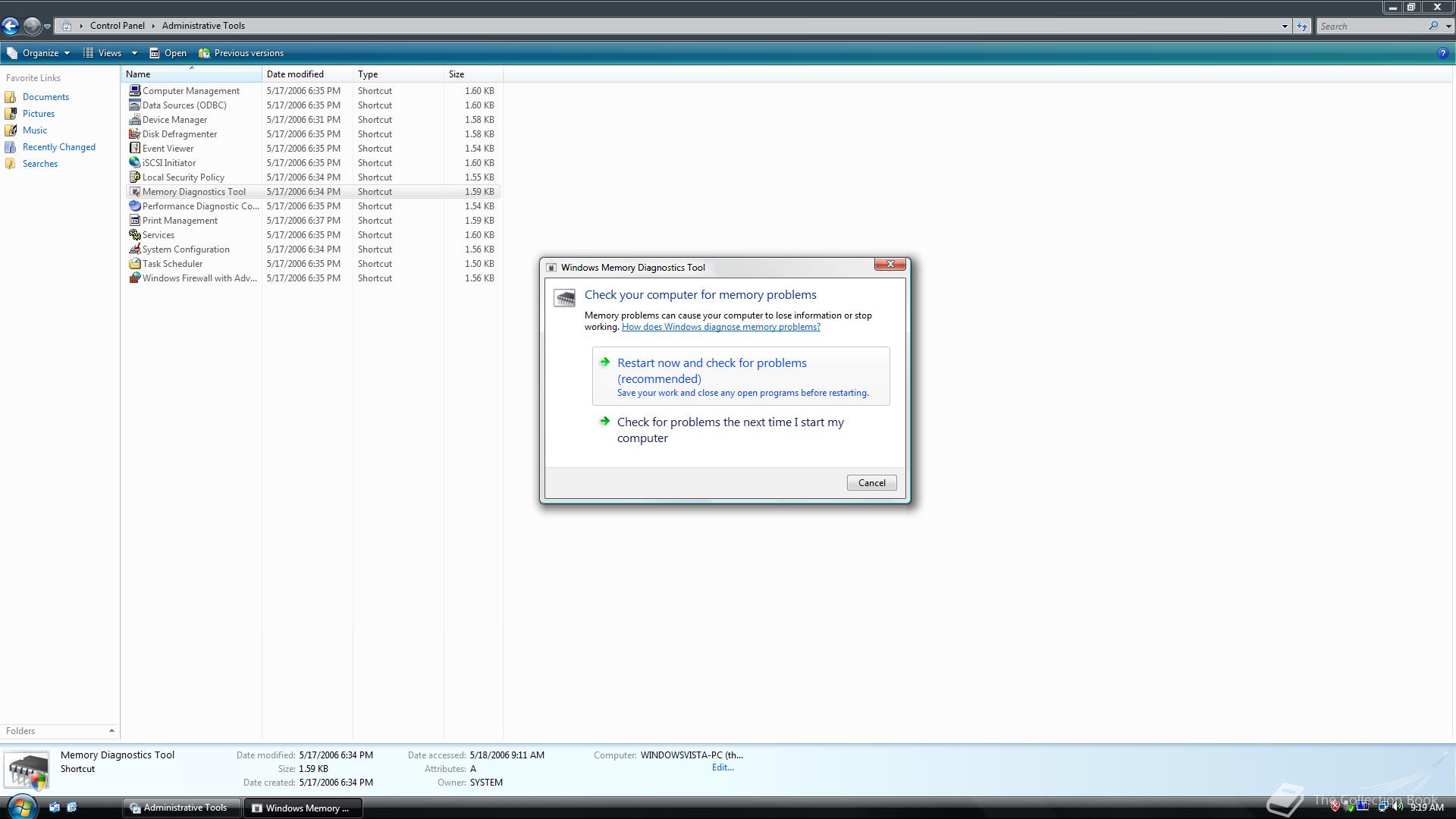Click the Memory Diagnostics Tool list icon
1456x819 pixels.
[x=135, y=191]
